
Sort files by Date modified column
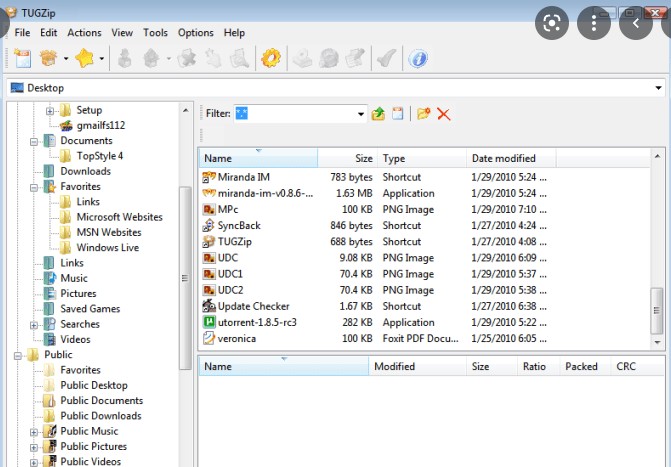click(511, 158)
